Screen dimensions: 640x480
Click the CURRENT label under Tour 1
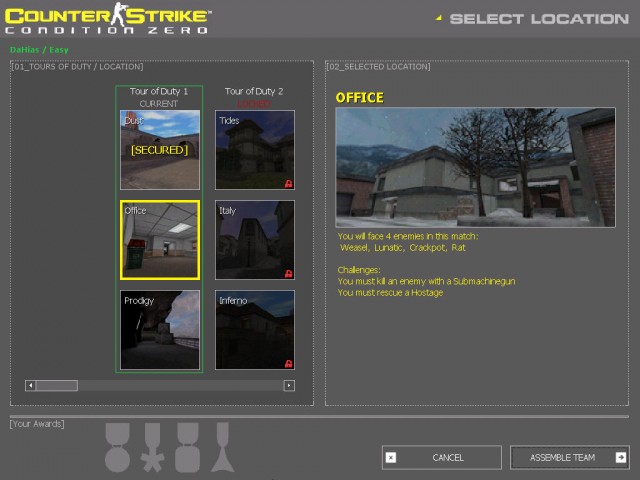click(x=159, y=104)
